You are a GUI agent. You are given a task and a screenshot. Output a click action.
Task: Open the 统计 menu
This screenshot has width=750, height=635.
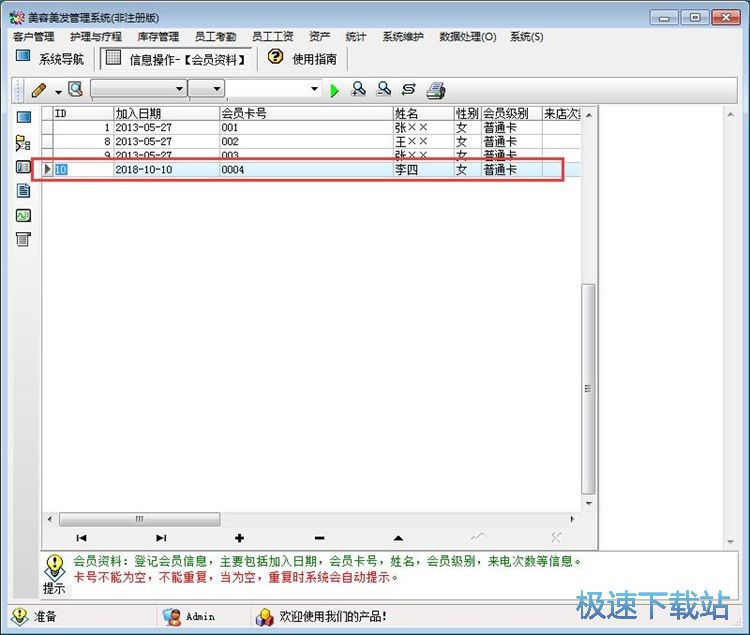point(356,36)
